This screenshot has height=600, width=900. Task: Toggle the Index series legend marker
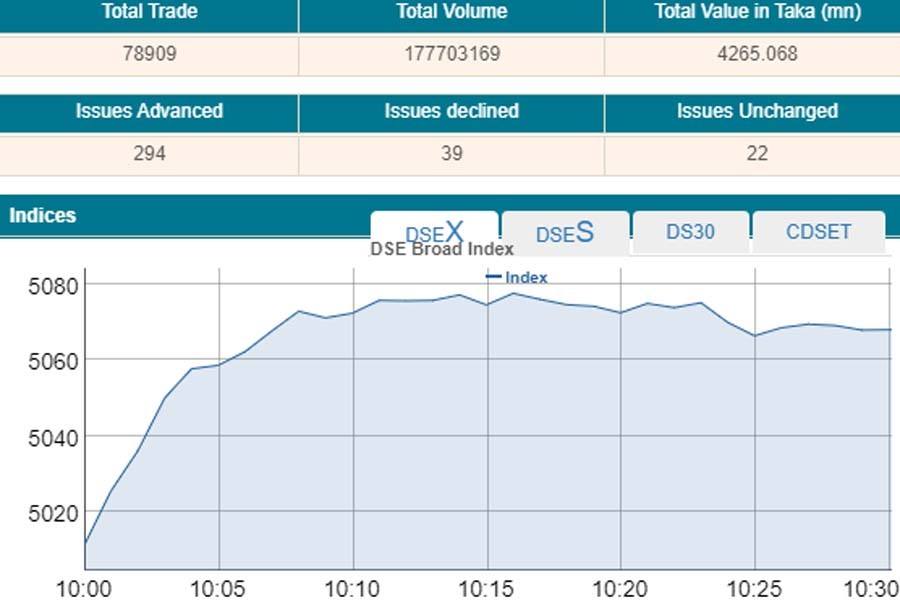pyautogui.click(x=517, y=278)
